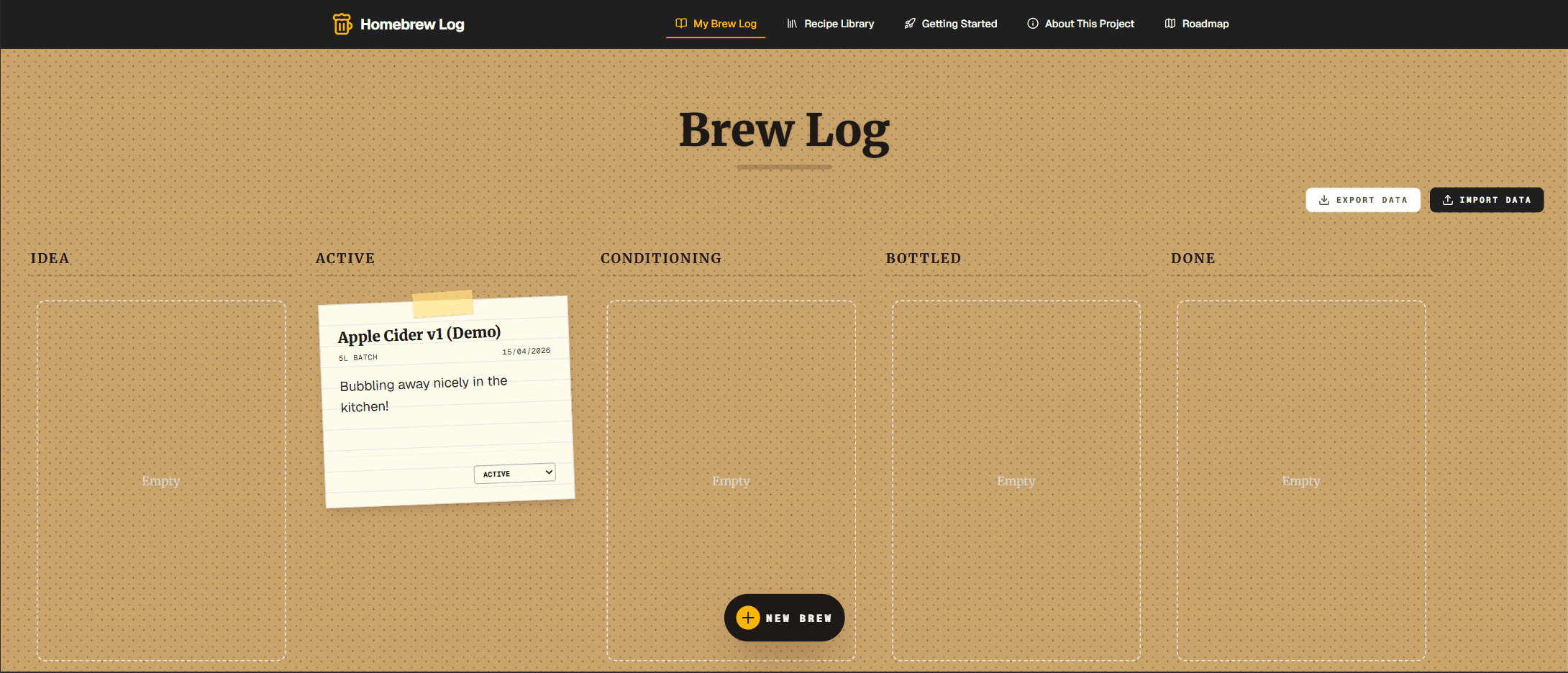Open the ACTIVE status dropdown on the cider card
1568x673 pixels.
click(514, 472)
